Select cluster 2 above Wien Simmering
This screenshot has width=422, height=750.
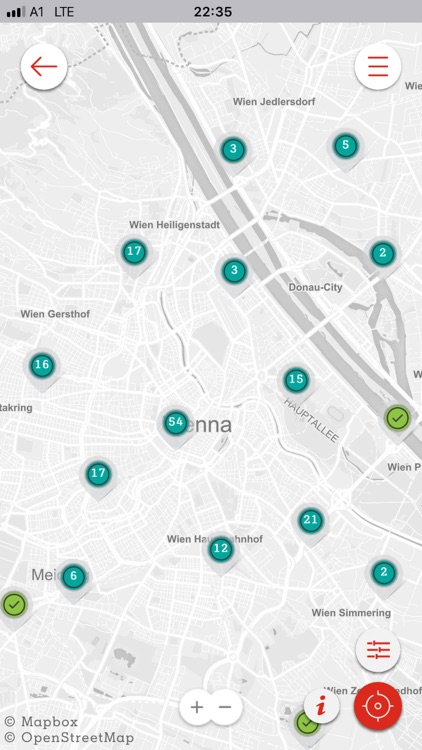[x=383, y=573]
